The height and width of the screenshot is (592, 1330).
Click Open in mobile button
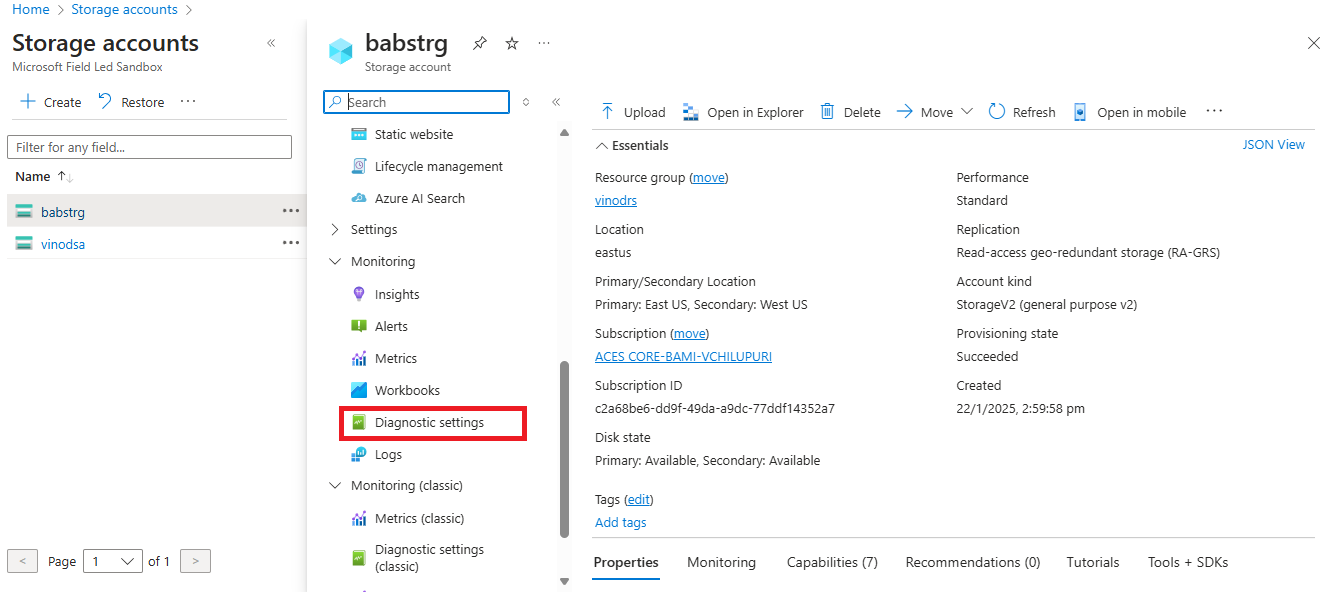coord(1129,112)
